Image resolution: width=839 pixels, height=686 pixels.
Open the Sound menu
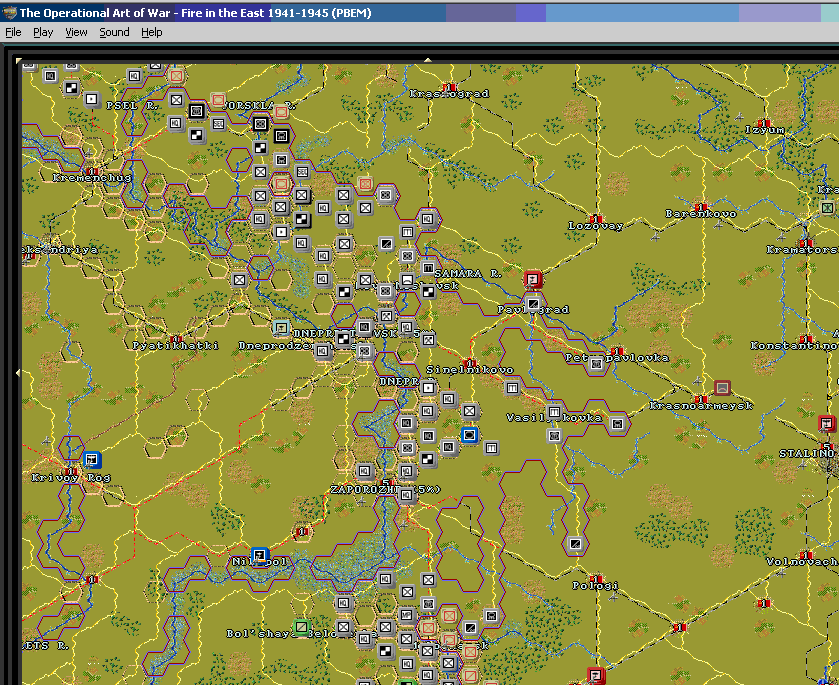coord(114,32)
